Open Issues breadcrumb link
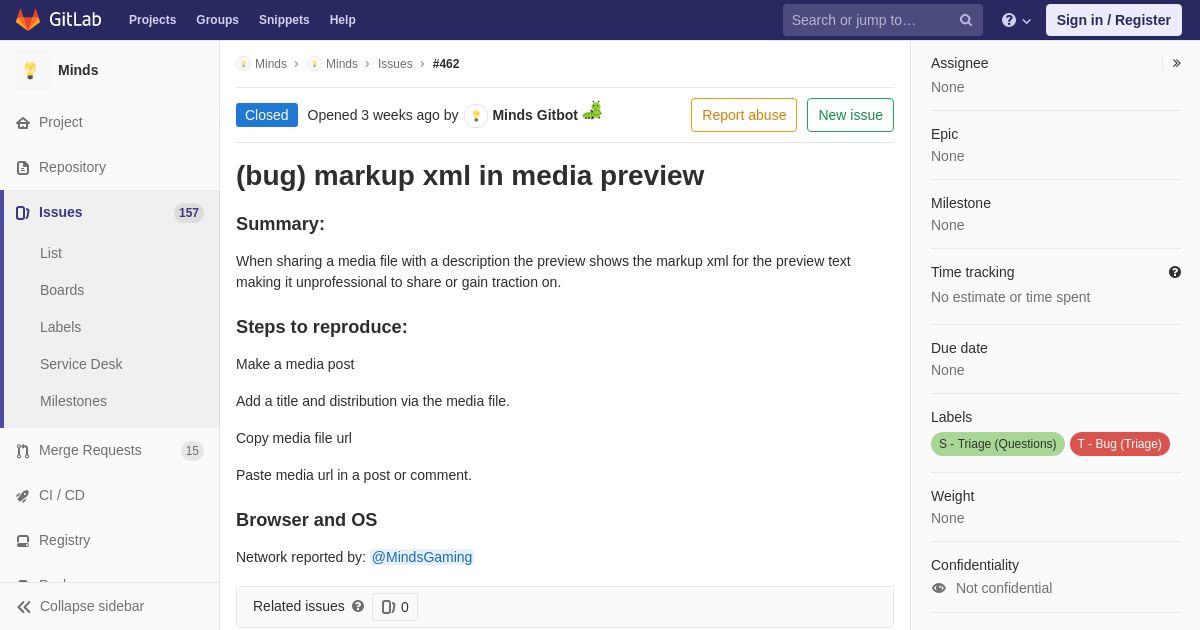The image size is (1200, 630). pos(395,64)
